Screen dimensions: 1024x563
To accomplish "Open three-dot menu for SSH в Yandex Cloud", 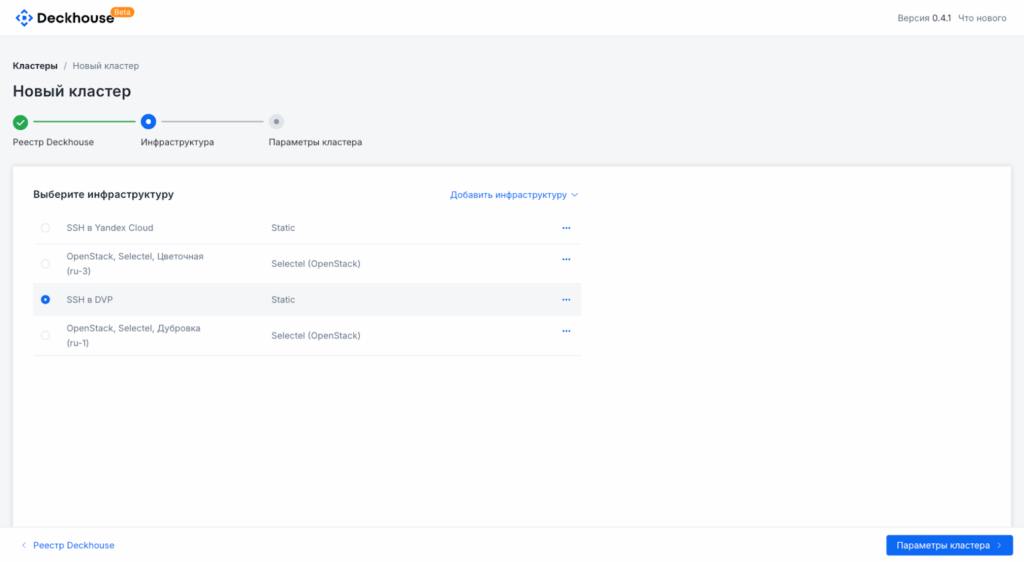I will 566,228.
